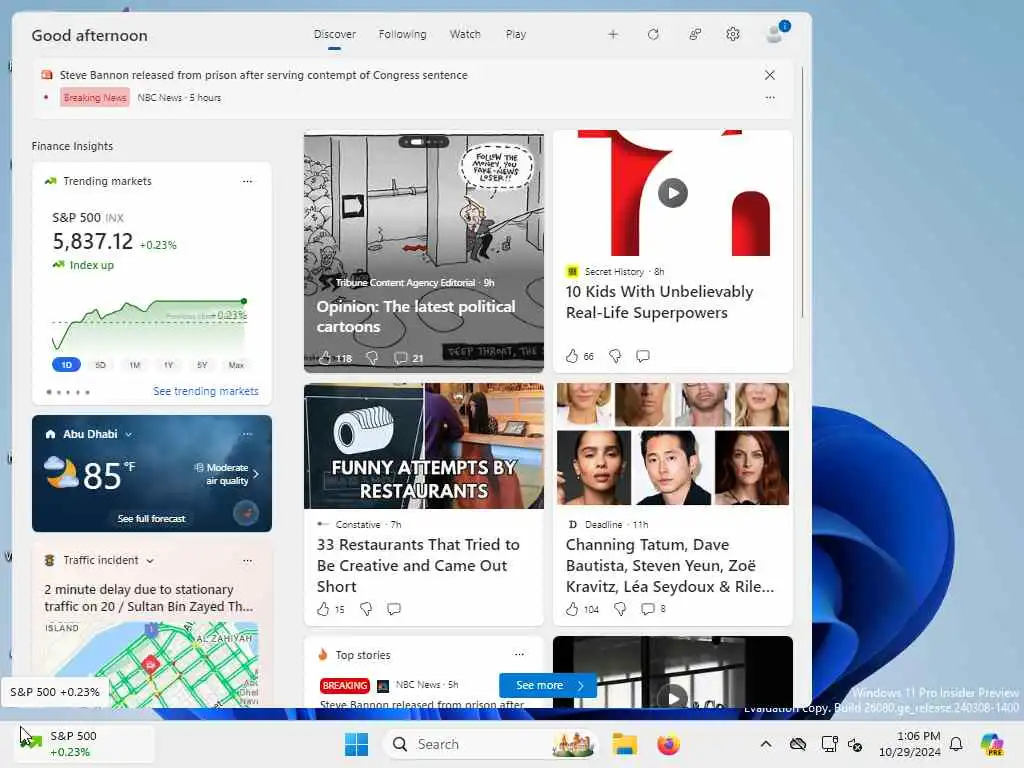Comment on the 10 Kids Superpowers story
Viewport: 1024px width, 768px height.
tap(643, 356)
